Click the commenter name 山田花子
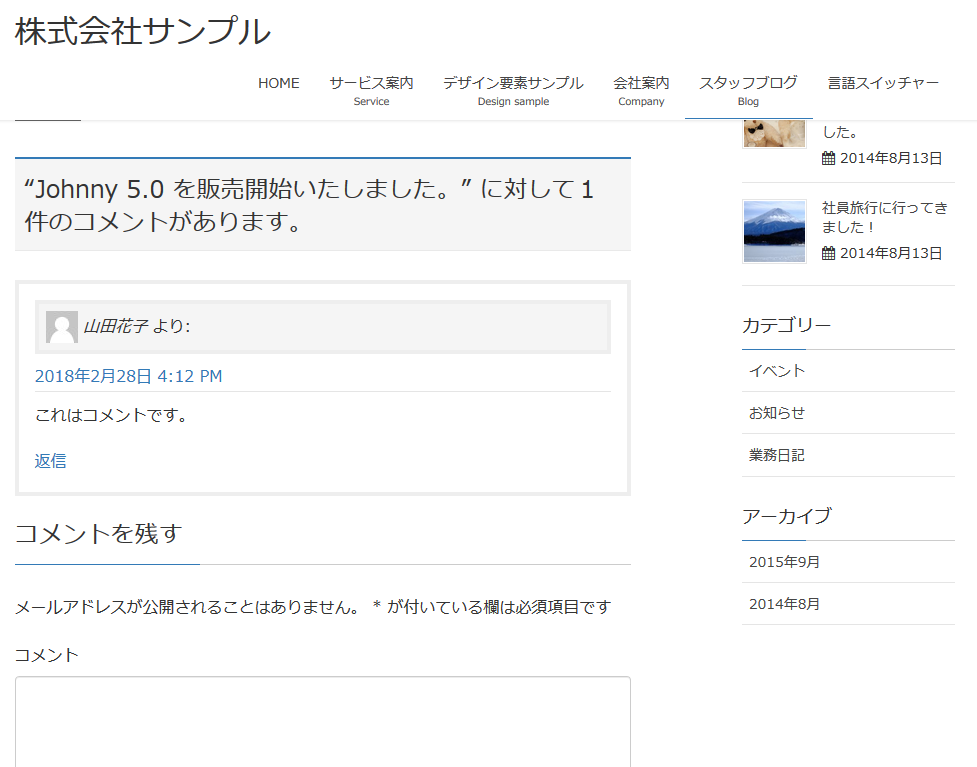This screenshot has width=977, height=767. (x=115, y=326)
